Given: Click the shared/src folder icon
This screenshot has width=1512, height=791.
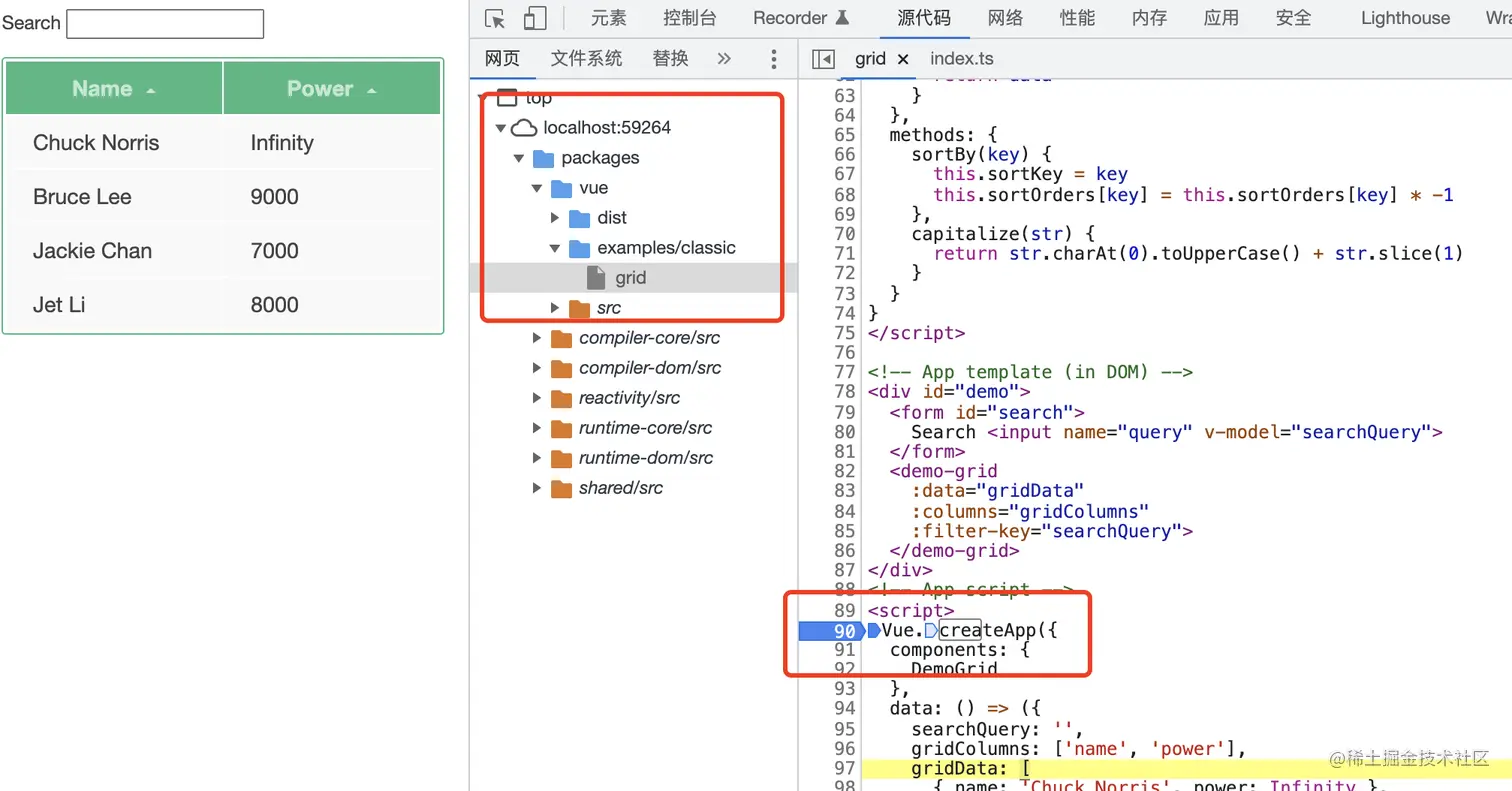Looking at the screenshot, I should pos(561,488).
